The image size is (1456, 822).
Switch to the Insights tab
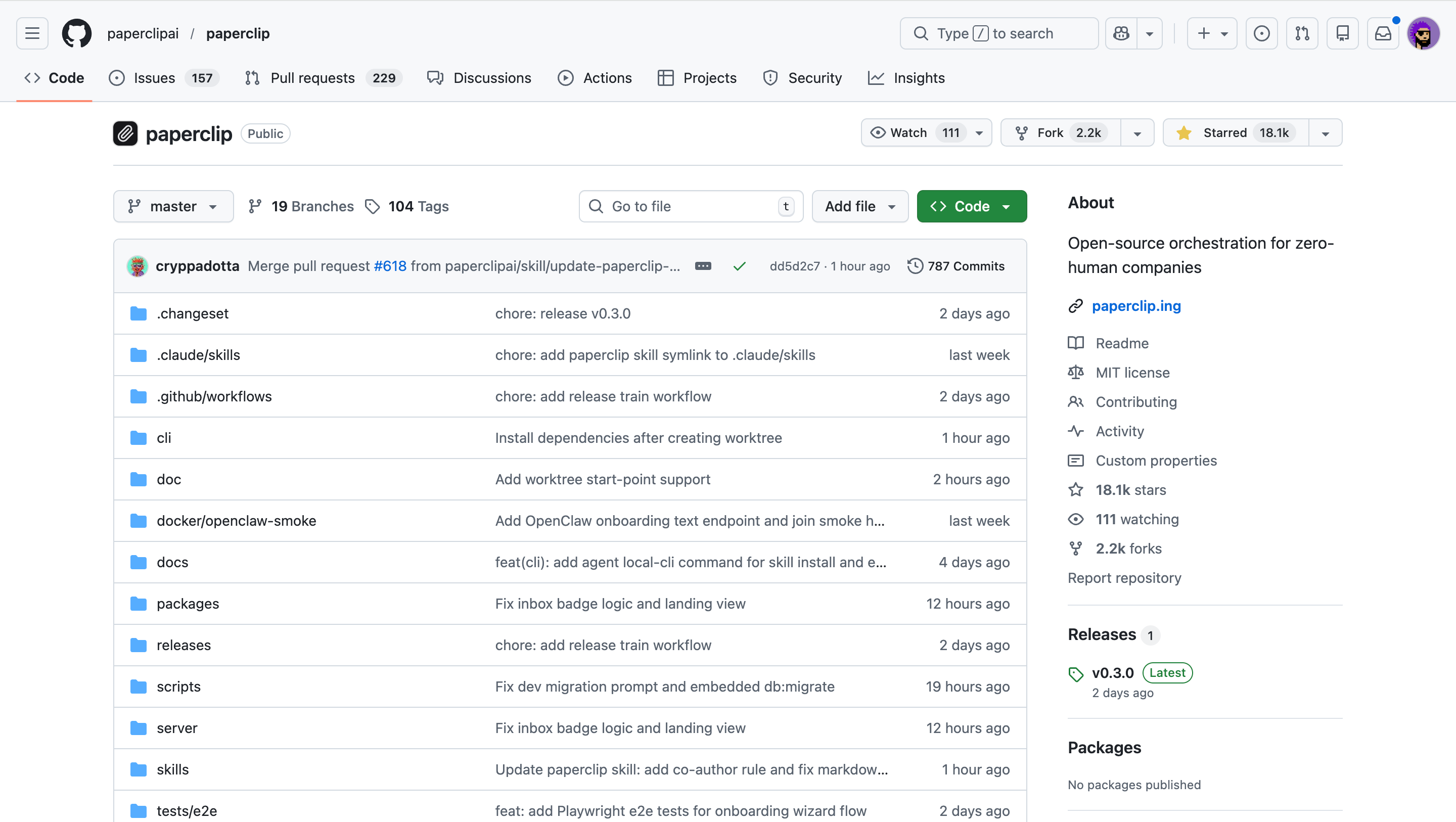[919, 78]
